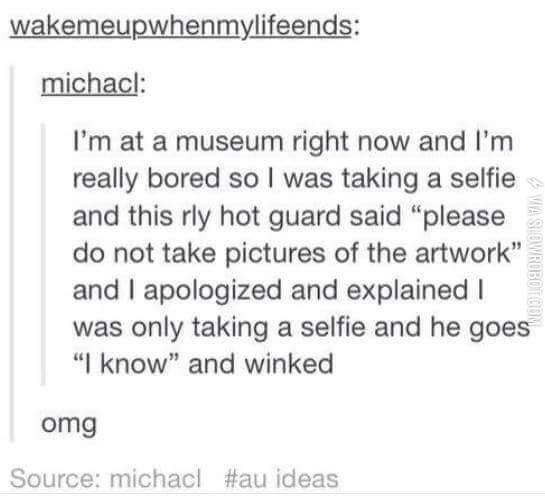
Task: Click the line "really bored so I was taking"
Action: (294, 179)
